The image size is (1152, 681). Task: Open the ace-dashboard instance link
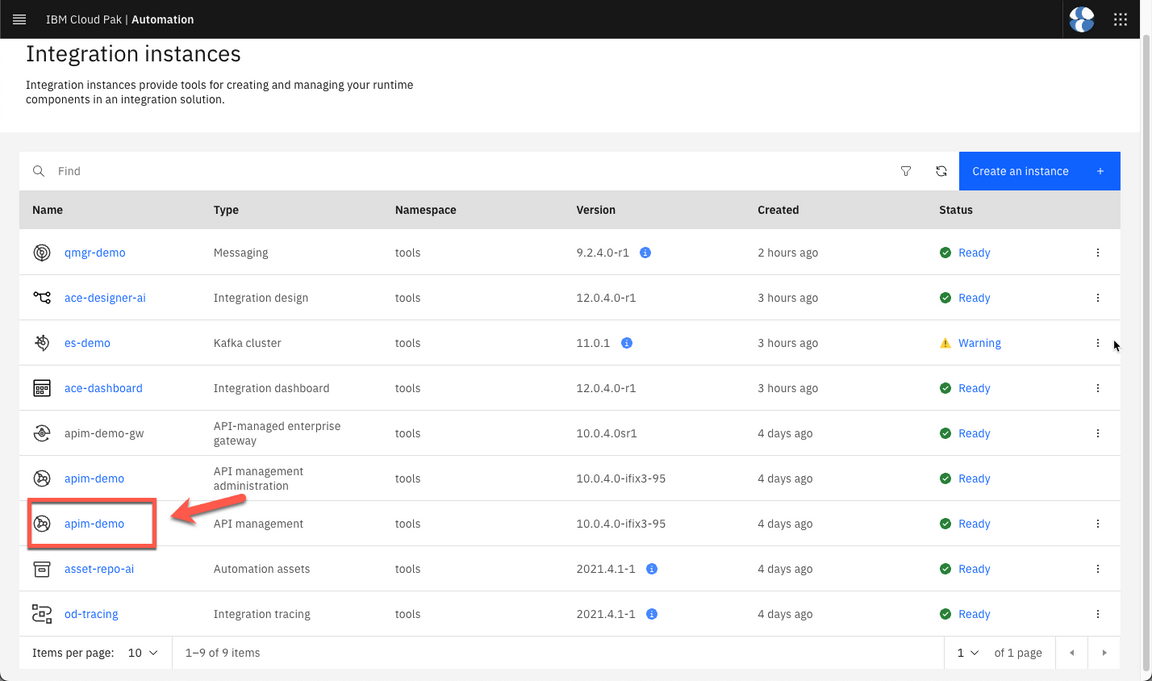103,388
